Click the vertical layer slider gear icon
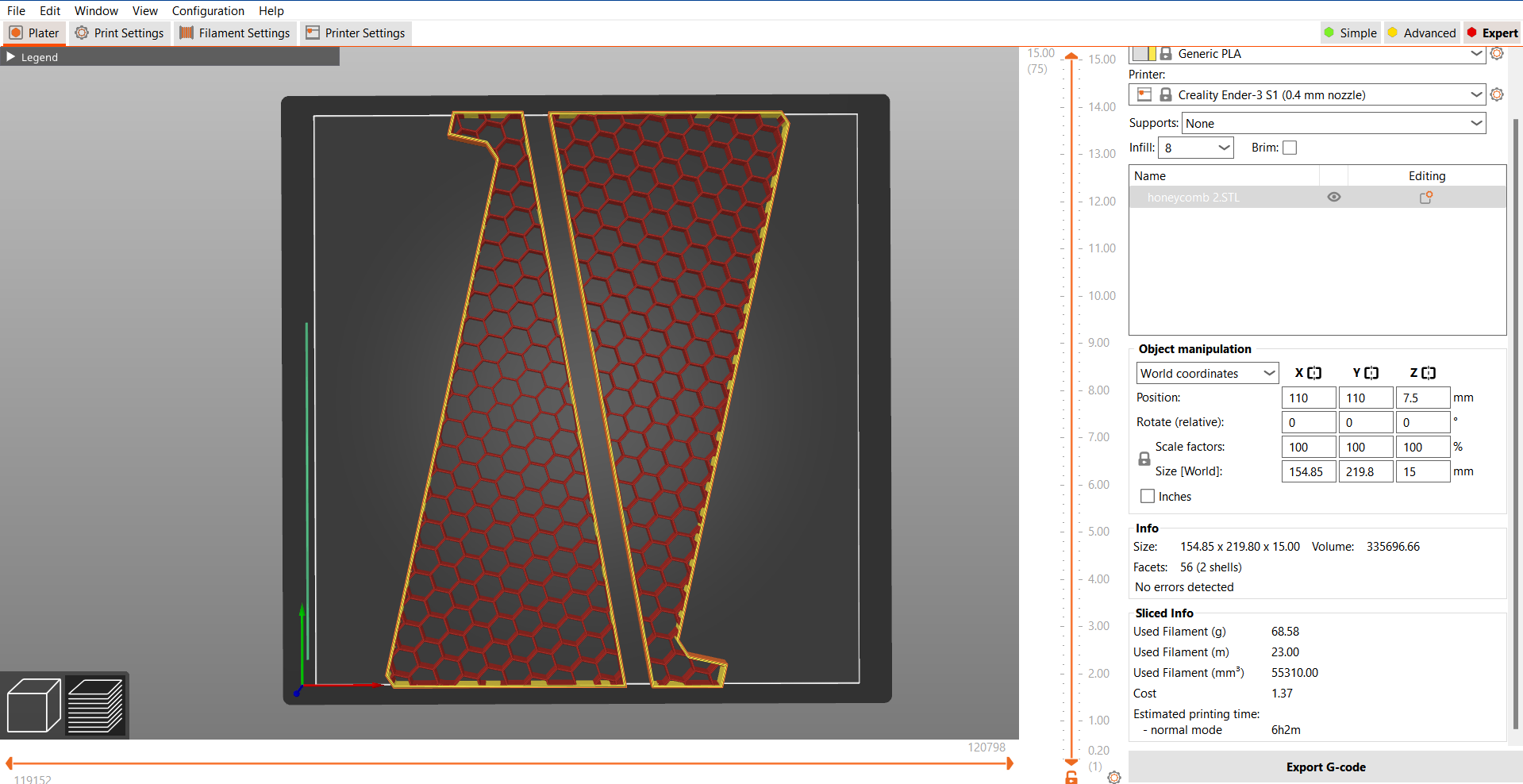 [1114, 778]
